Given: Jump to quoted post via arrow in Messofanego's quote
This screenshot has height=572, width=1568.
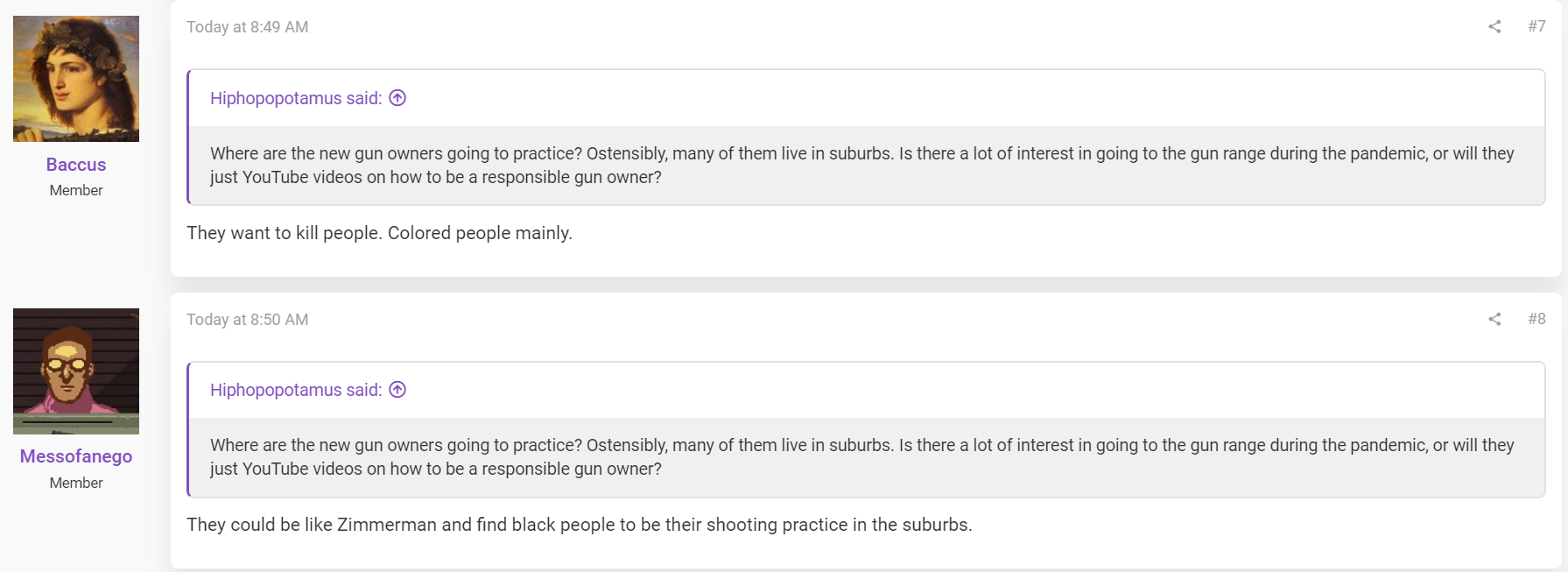Looking at the screenshot, I should [397, 390].
